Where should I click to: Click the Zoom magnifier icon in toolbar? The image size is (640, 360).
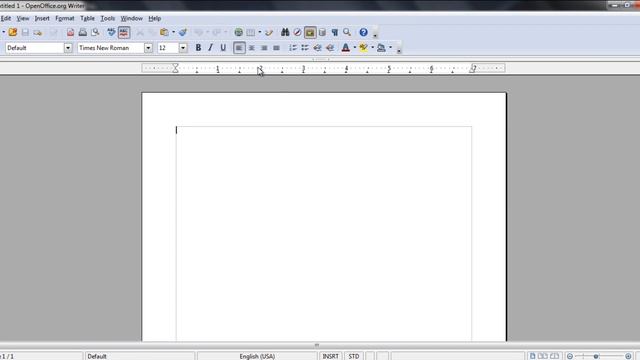(347, 32)
